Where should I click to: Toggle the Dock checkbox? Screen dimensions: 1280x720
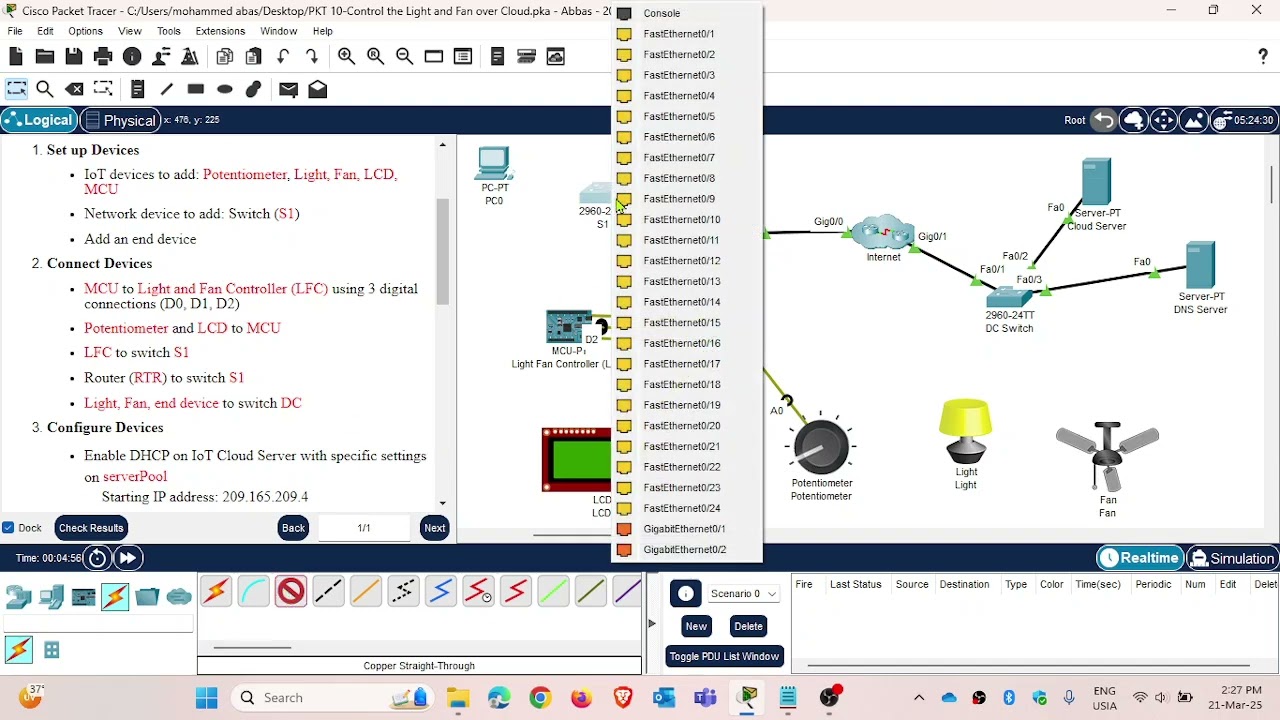[x=8, y=528]
